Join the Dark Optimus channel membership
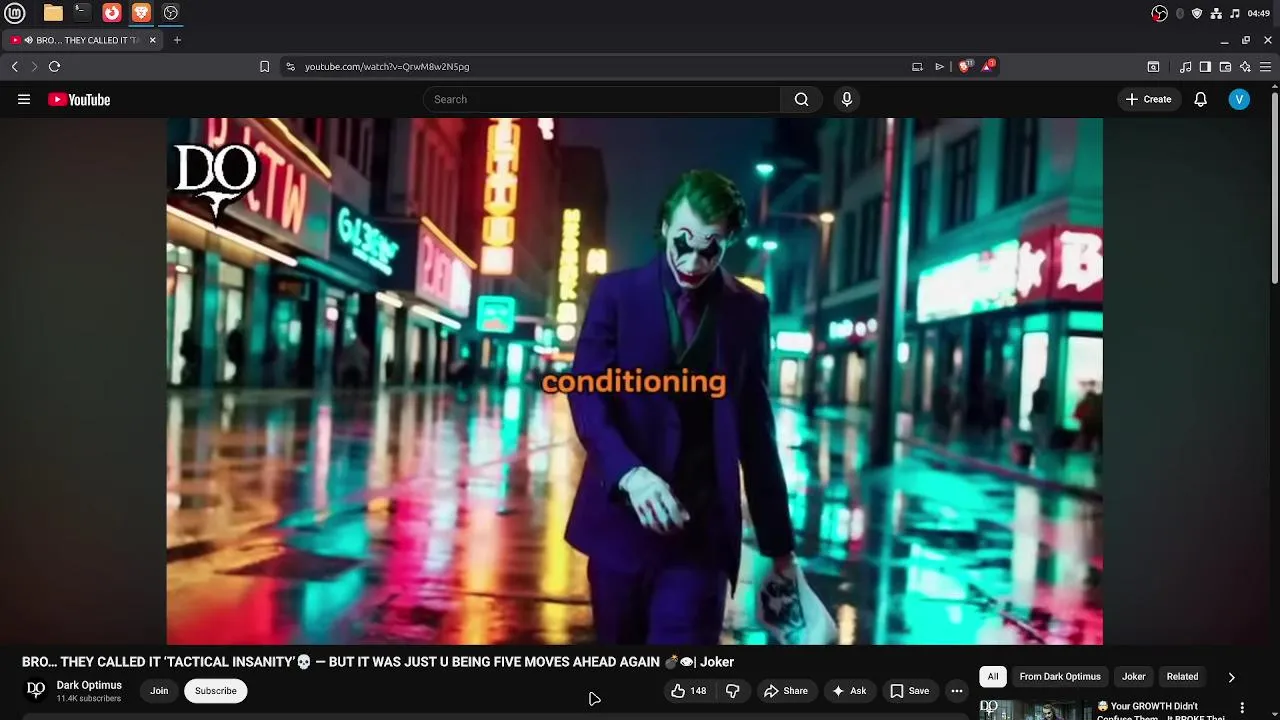Screen dimensions: 1280x720 coord(159,691)
